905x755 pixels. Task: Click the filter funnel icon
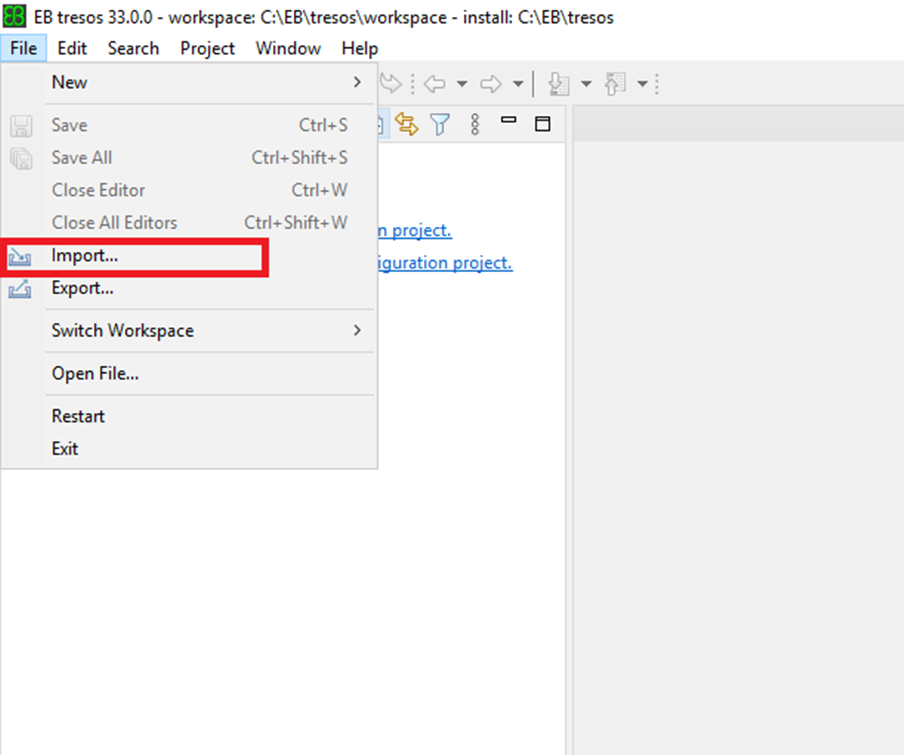click(x=440, y=124)
